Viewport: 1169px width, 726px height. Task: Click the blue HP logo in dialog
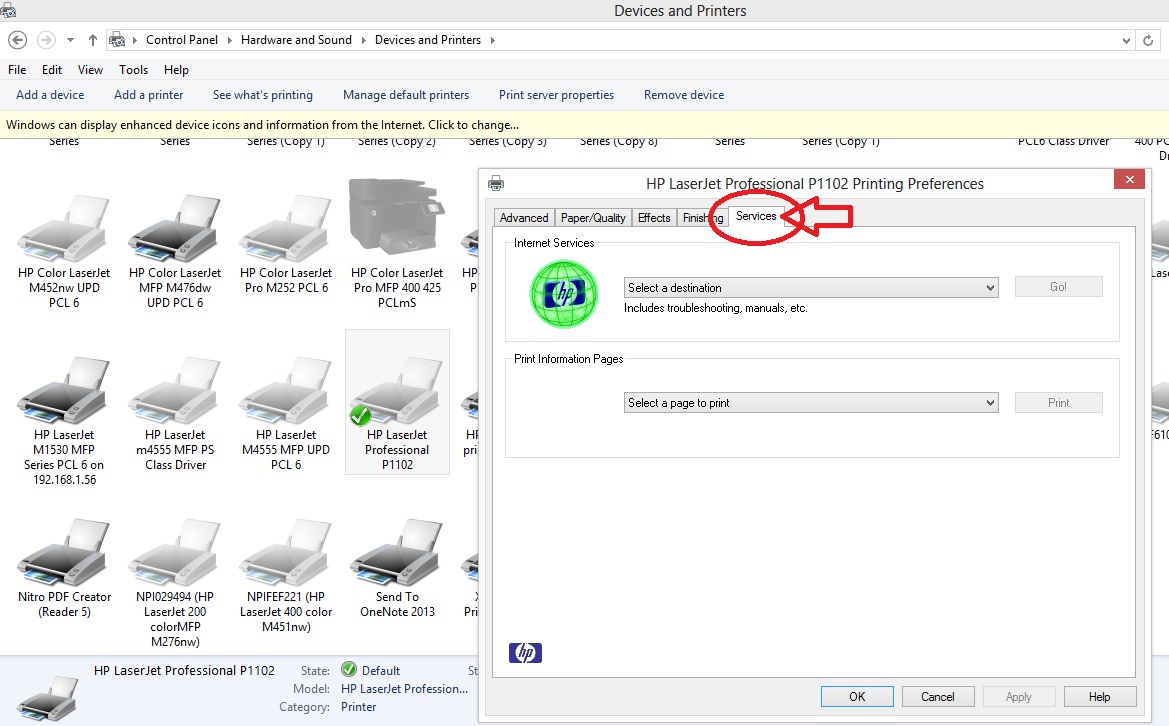(x=526, y=653)
